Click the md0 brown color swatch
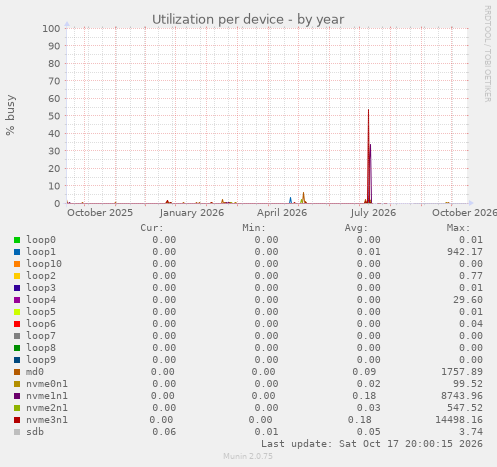Screen dimensions: 497x467 coord(17,372)
